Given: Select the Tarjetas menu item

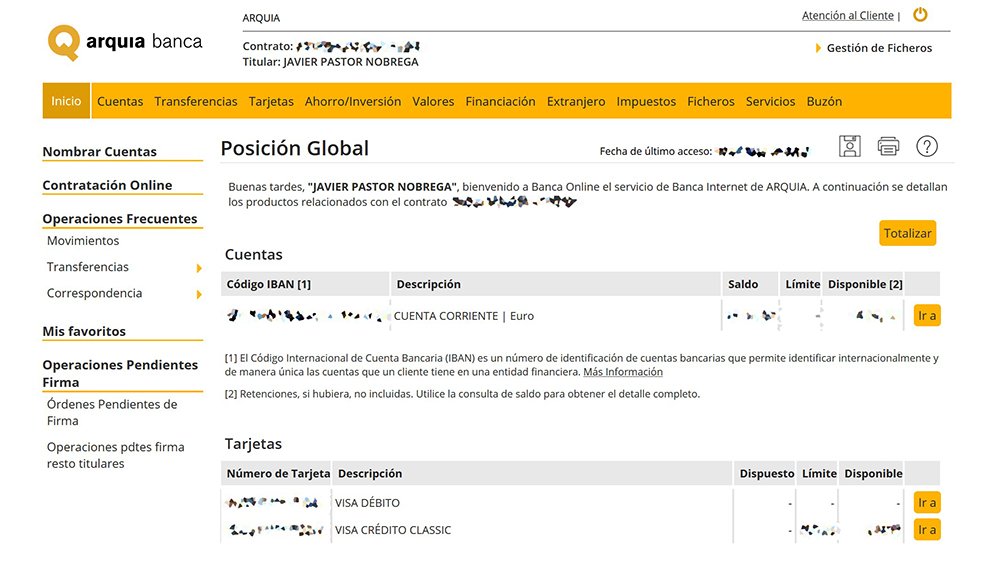Looking at the screenshot, I should pyautogui.click(x=271, y=101).
